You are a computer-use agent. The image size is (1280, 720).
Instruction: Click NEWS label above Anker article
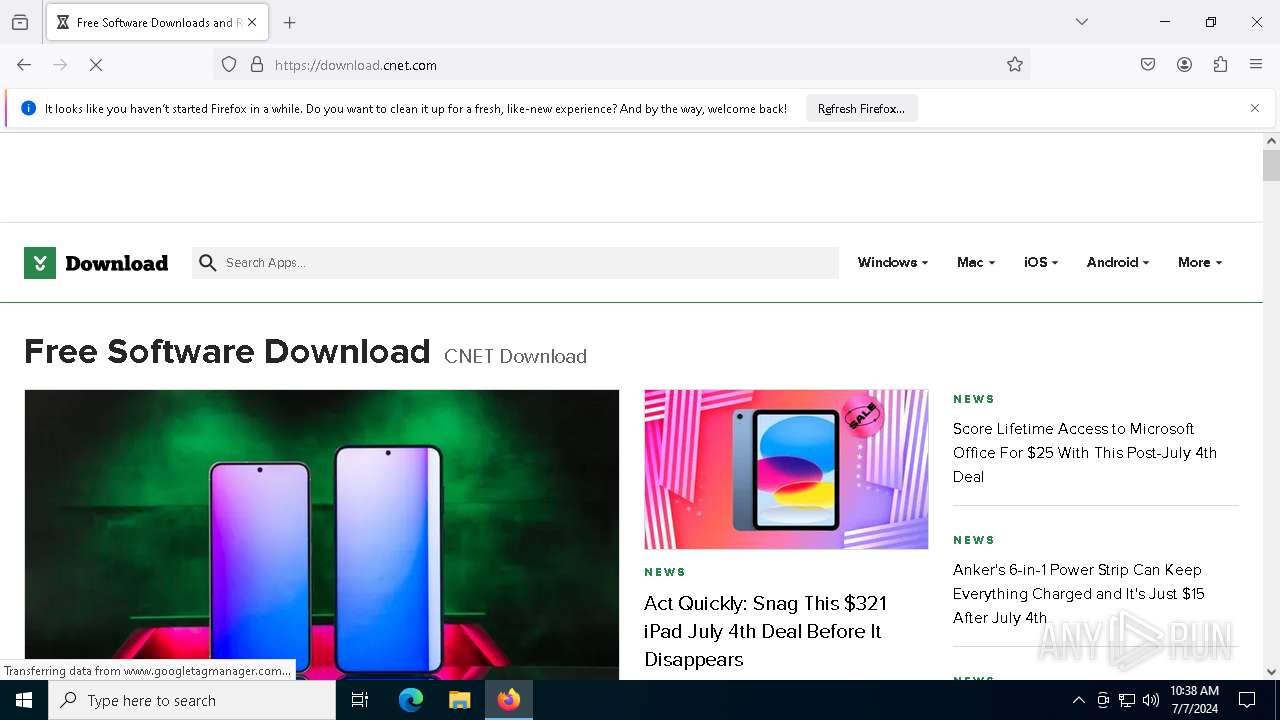click(x=974, y=540)
